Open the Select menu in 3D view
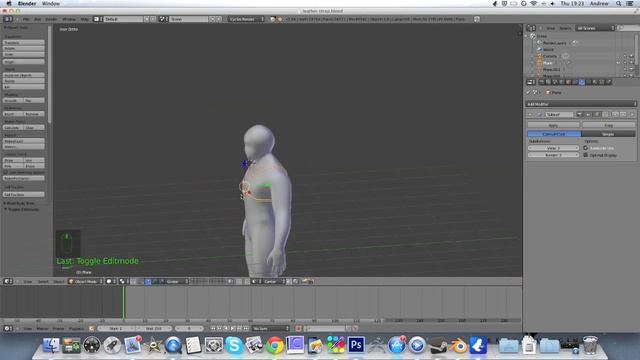This screenshot has width=640, height=360. 43,281
